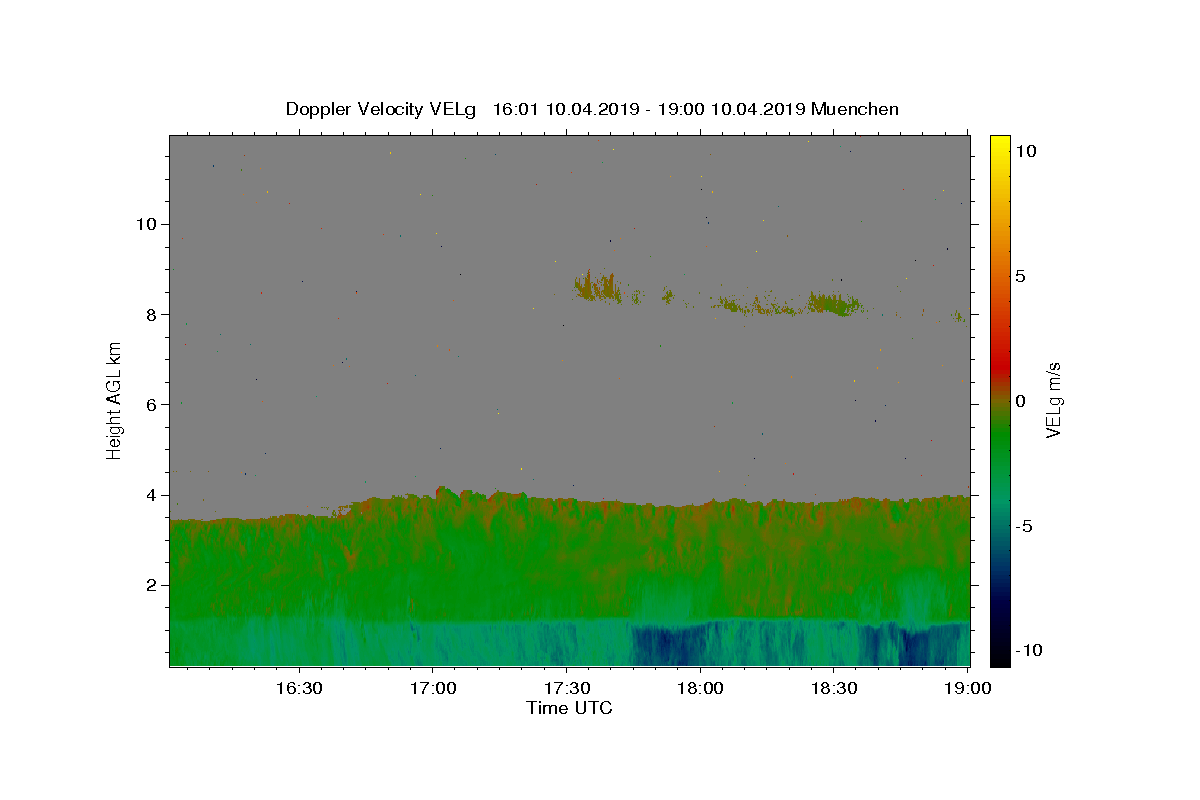1200x800 pixels.
Task: Click the station name 'Muenchen' in the title
Action: 855,109
